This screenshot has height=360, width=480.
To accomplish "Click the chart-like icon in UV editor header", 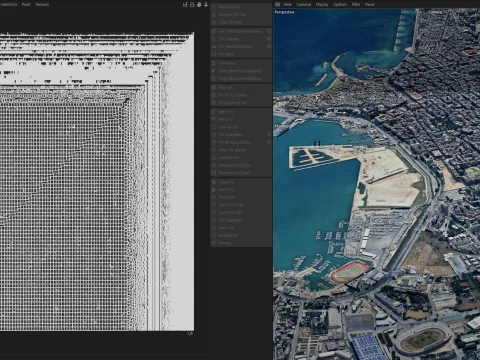I will [185, 4].
